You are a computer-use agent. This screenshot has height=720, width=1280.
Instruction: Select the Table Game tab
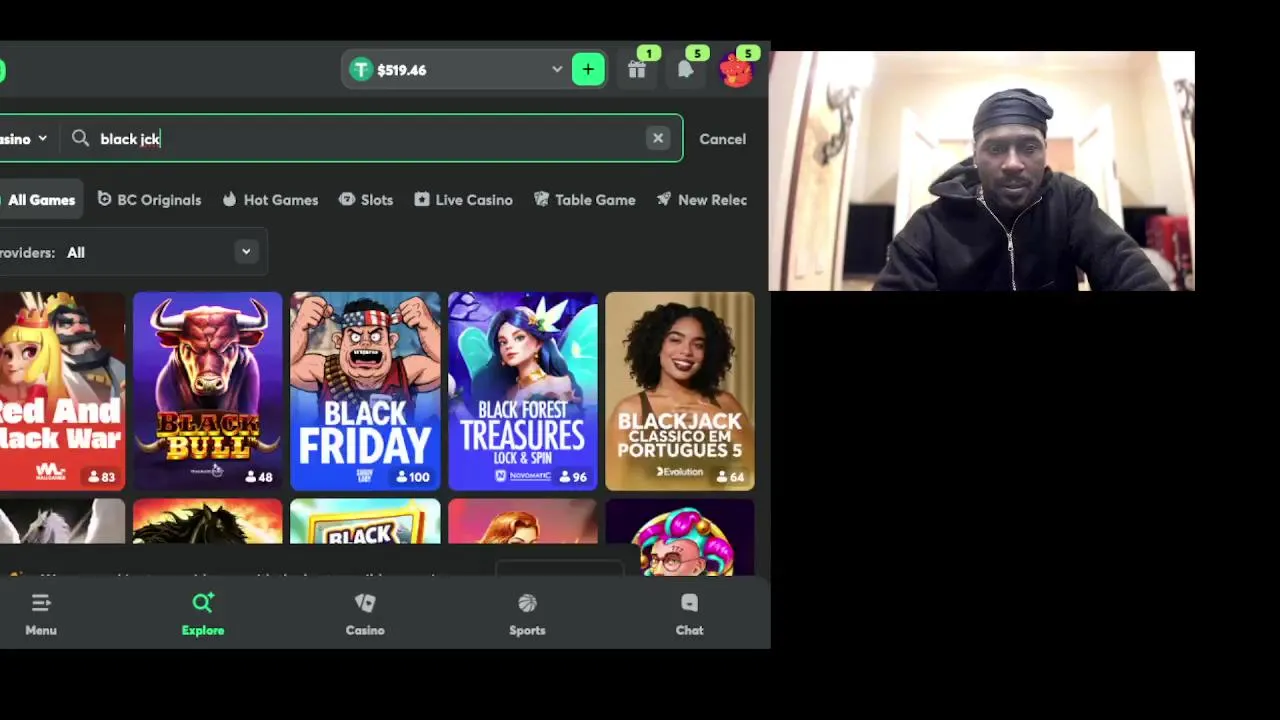tap(585, 200)
